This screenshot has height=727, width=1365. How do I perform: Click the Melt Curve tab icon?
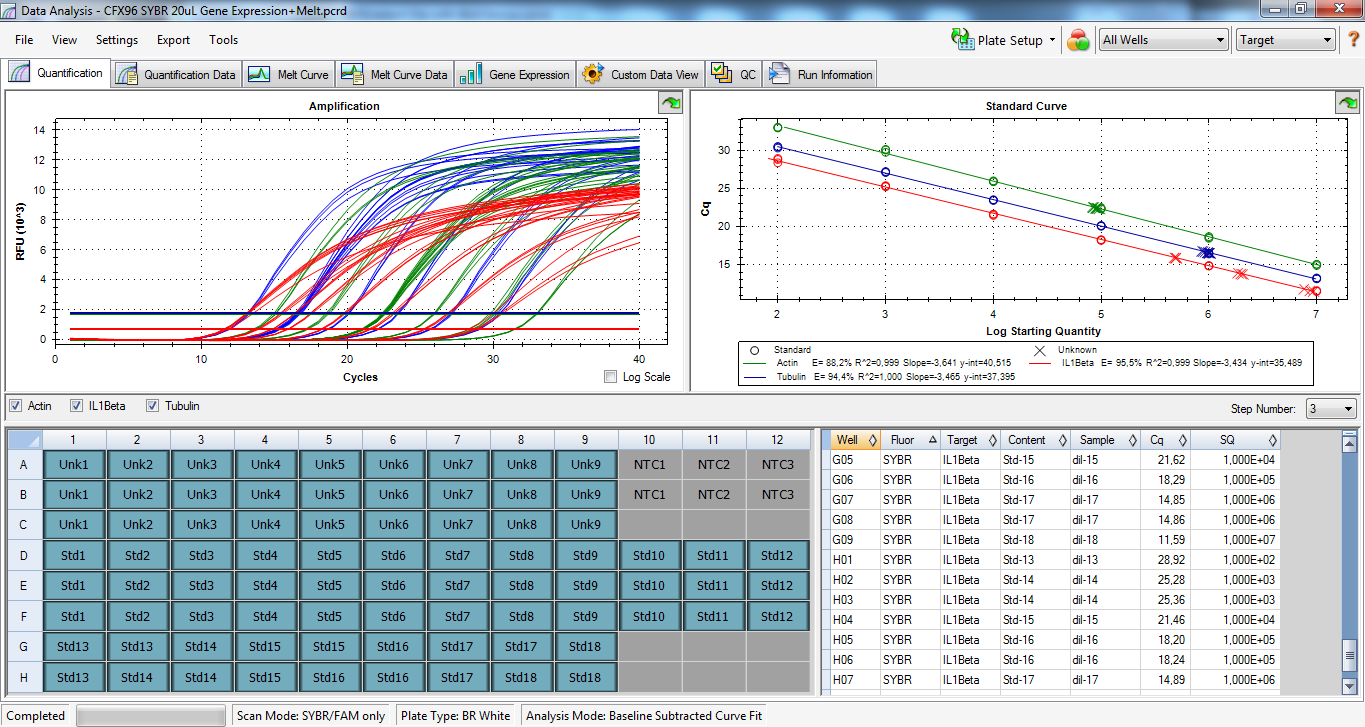pyautogui.click(x=259, y=75)
